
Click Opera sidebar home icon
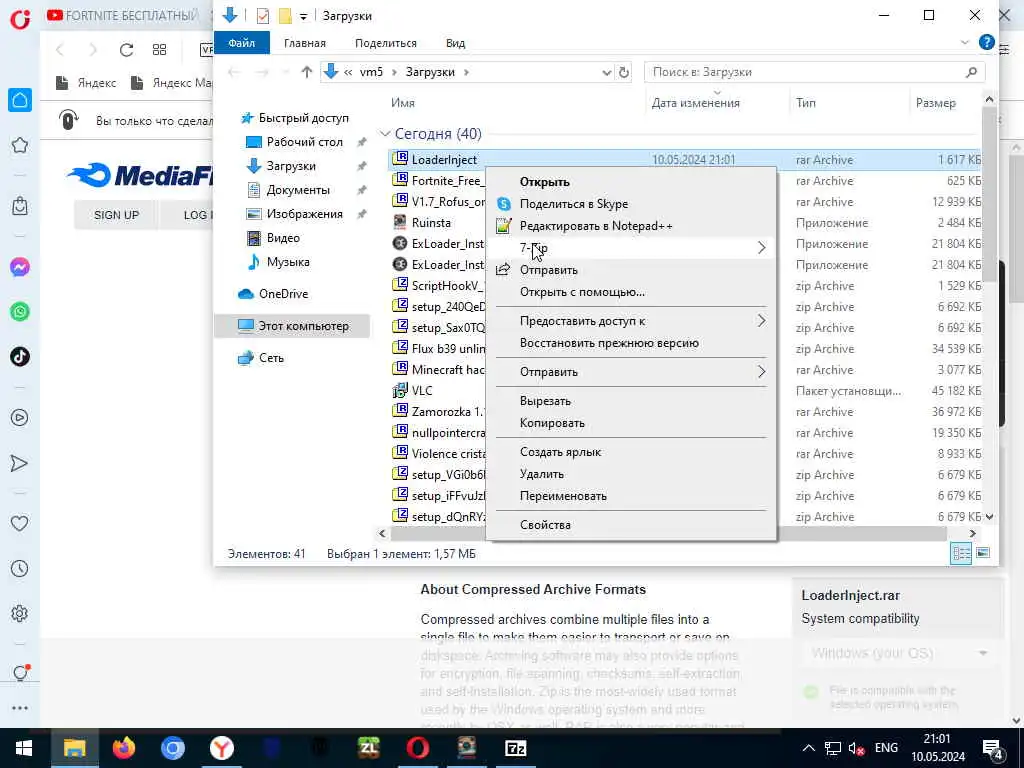[x=20, y=100]
